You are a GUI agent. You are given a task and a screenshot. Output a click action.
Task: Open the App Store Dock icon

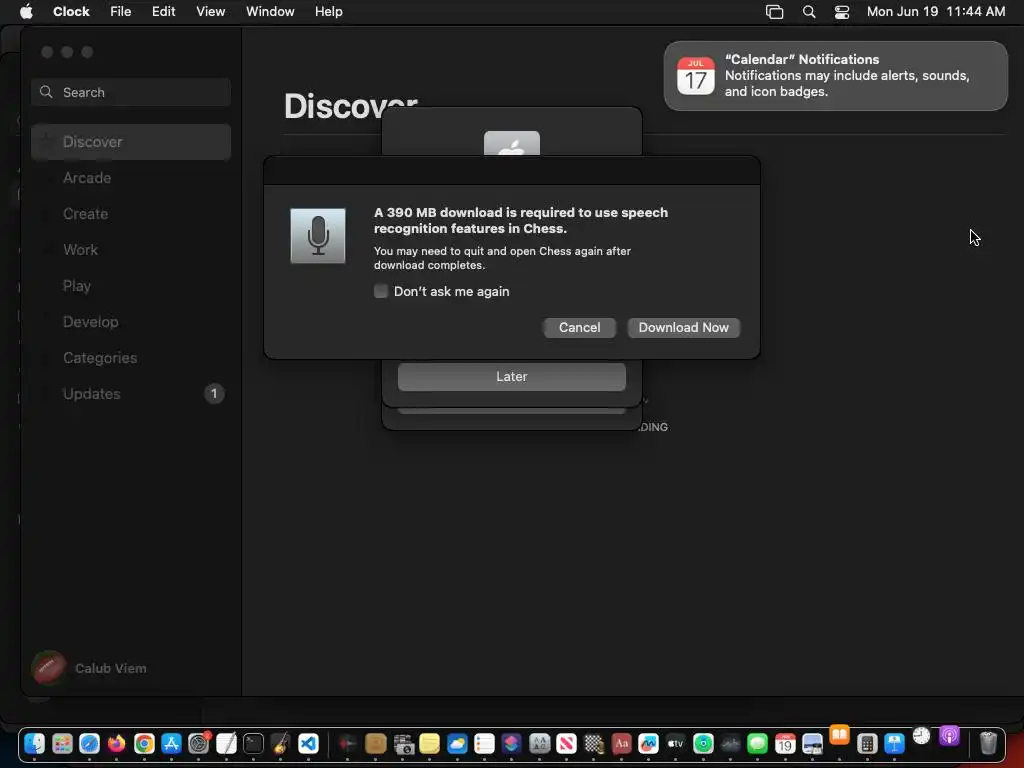(171, 743)
